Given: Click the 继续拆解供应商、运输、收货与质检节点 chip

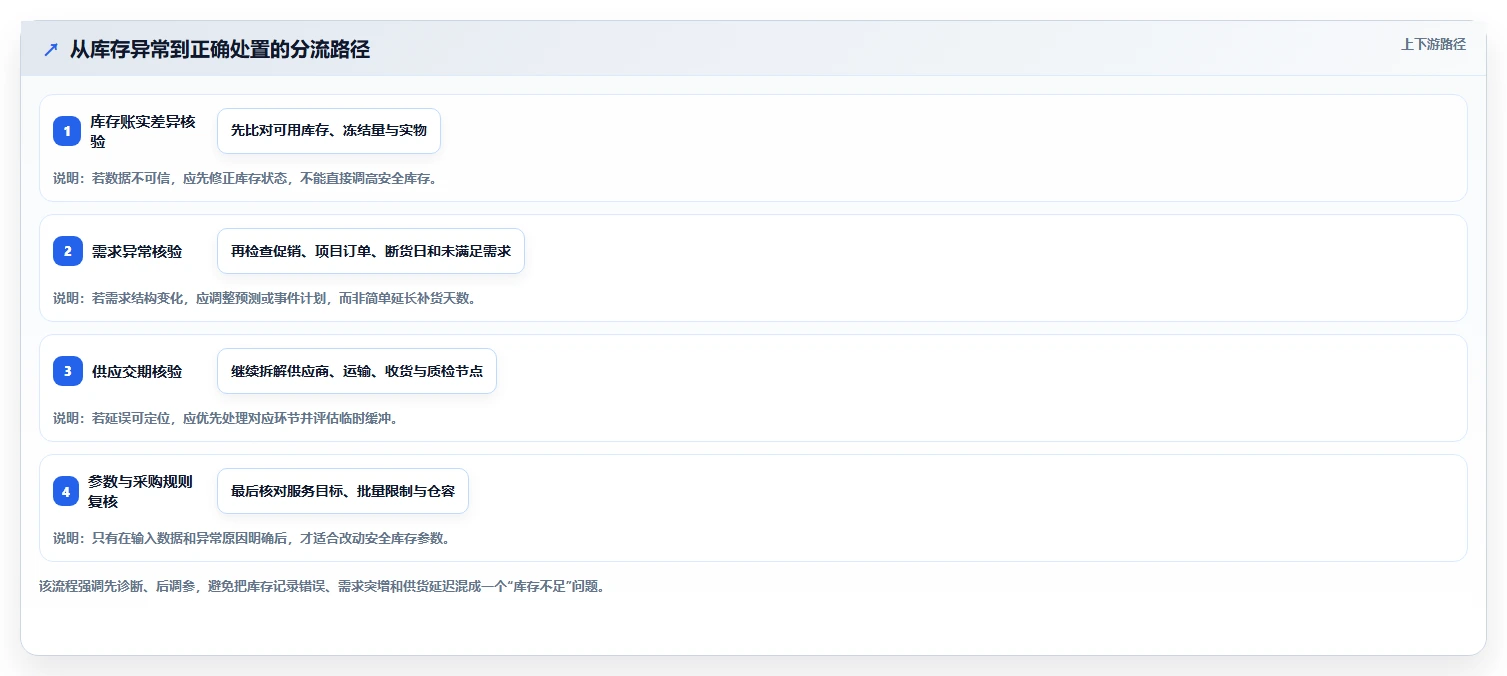Looking at the screenshot, I should click(x=357, y=371).
